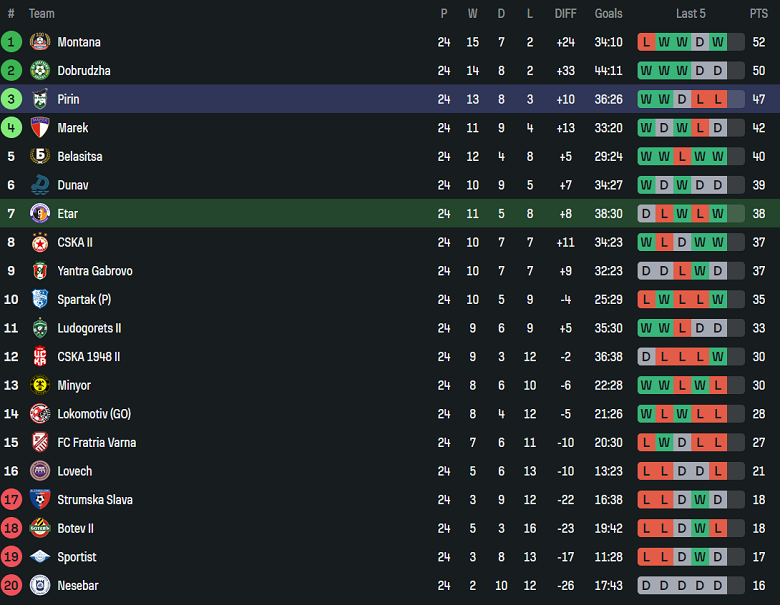Click the Sportist club crest

(40, 557)
